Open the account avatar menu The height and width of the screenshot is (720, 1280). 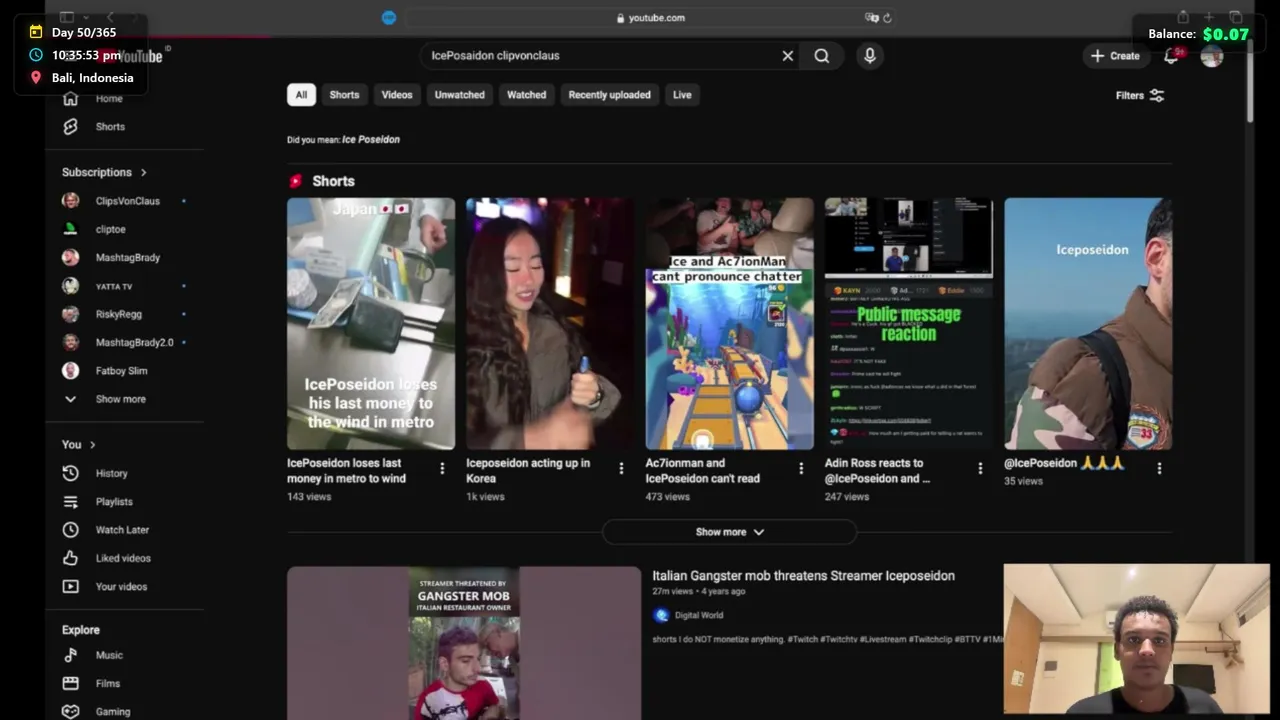1212,56
